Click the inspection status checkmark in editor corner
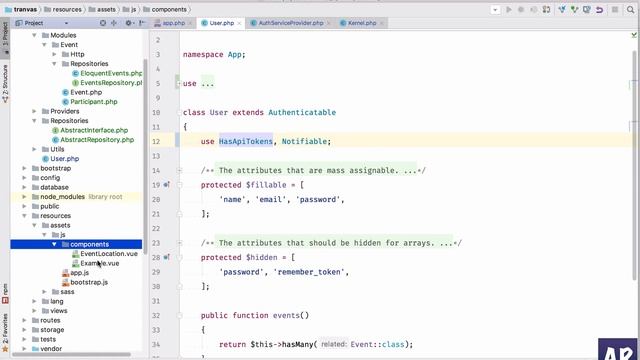 pos(633,36)
